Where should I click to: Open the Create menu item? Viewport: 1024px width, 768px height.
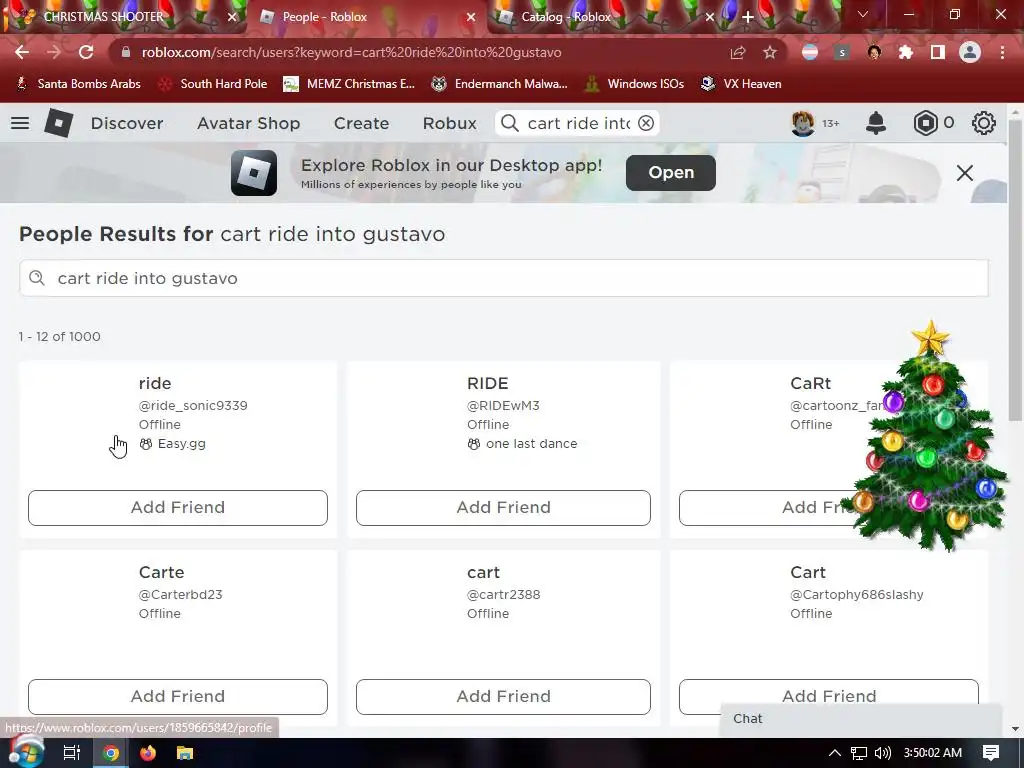click(361, 123)
